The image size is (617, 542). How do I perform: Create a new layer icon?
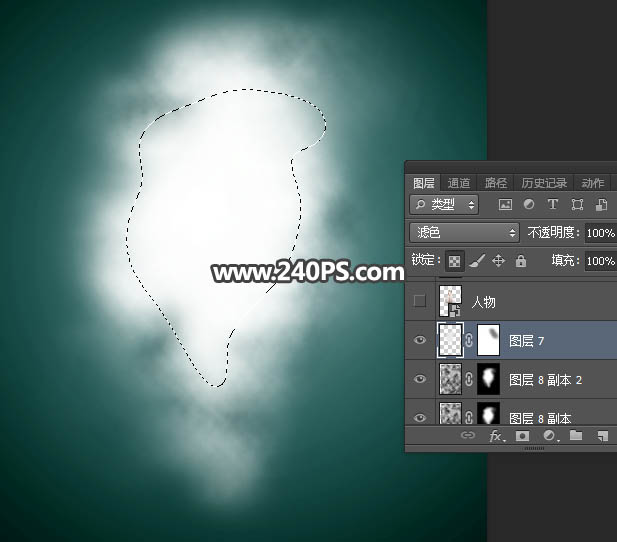[x=602, y=436]
